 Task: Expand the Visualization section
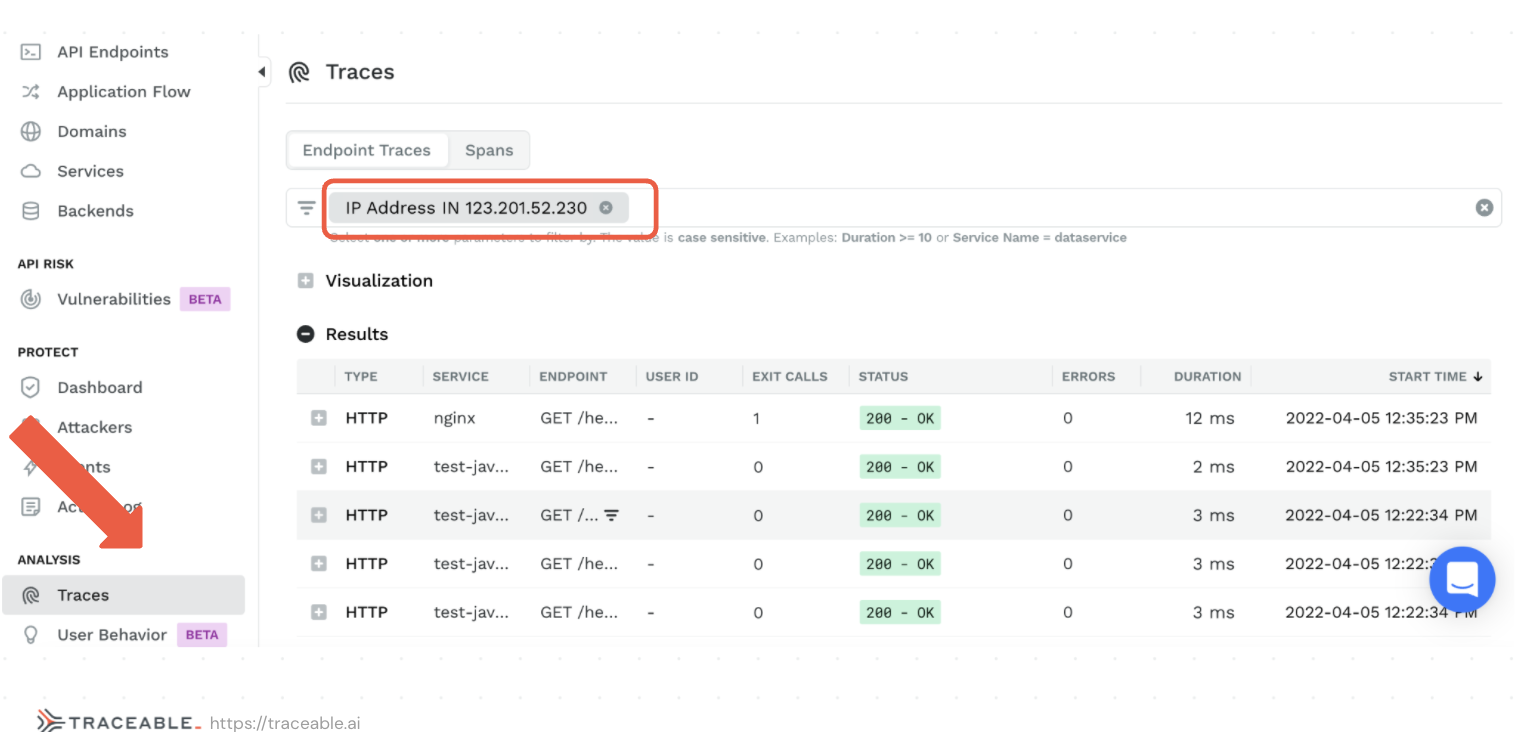pos(306,281)
